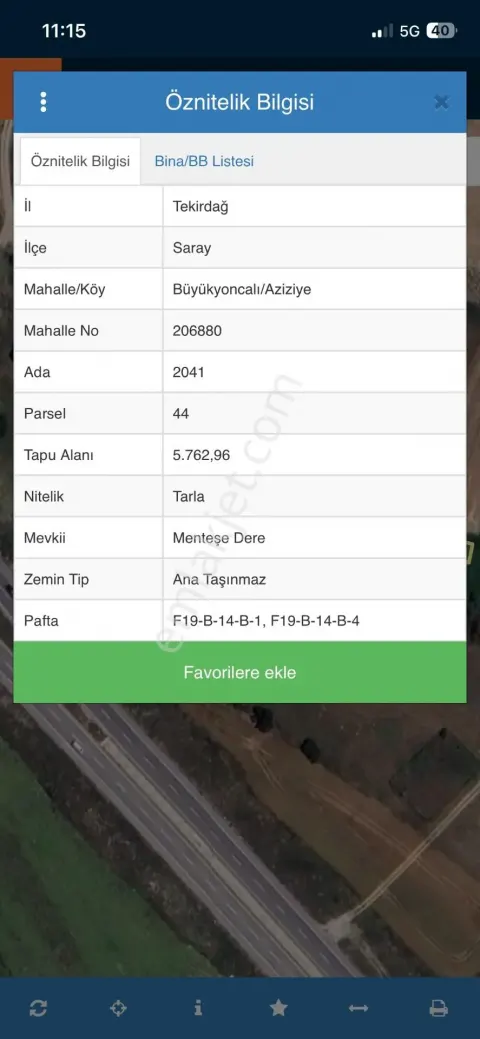Tap the Favorilere ekle button
The image size is (480, 1039).
240,673
